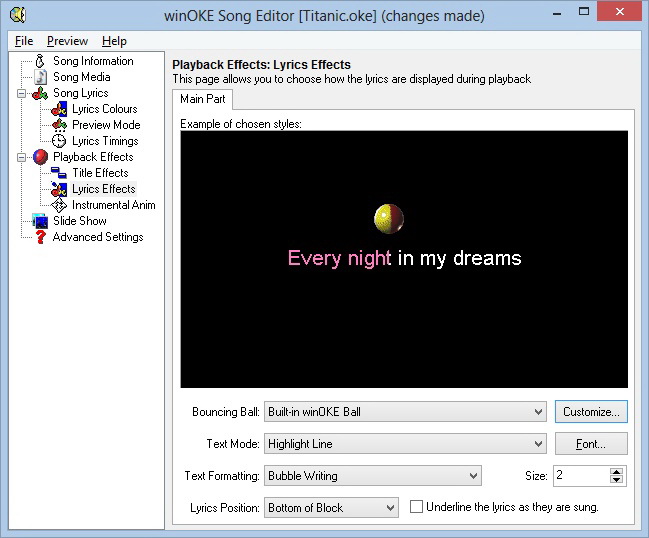Open the Text Formatting dropdown
Screen dimensions: 649x538
click(x=373, y=476)
